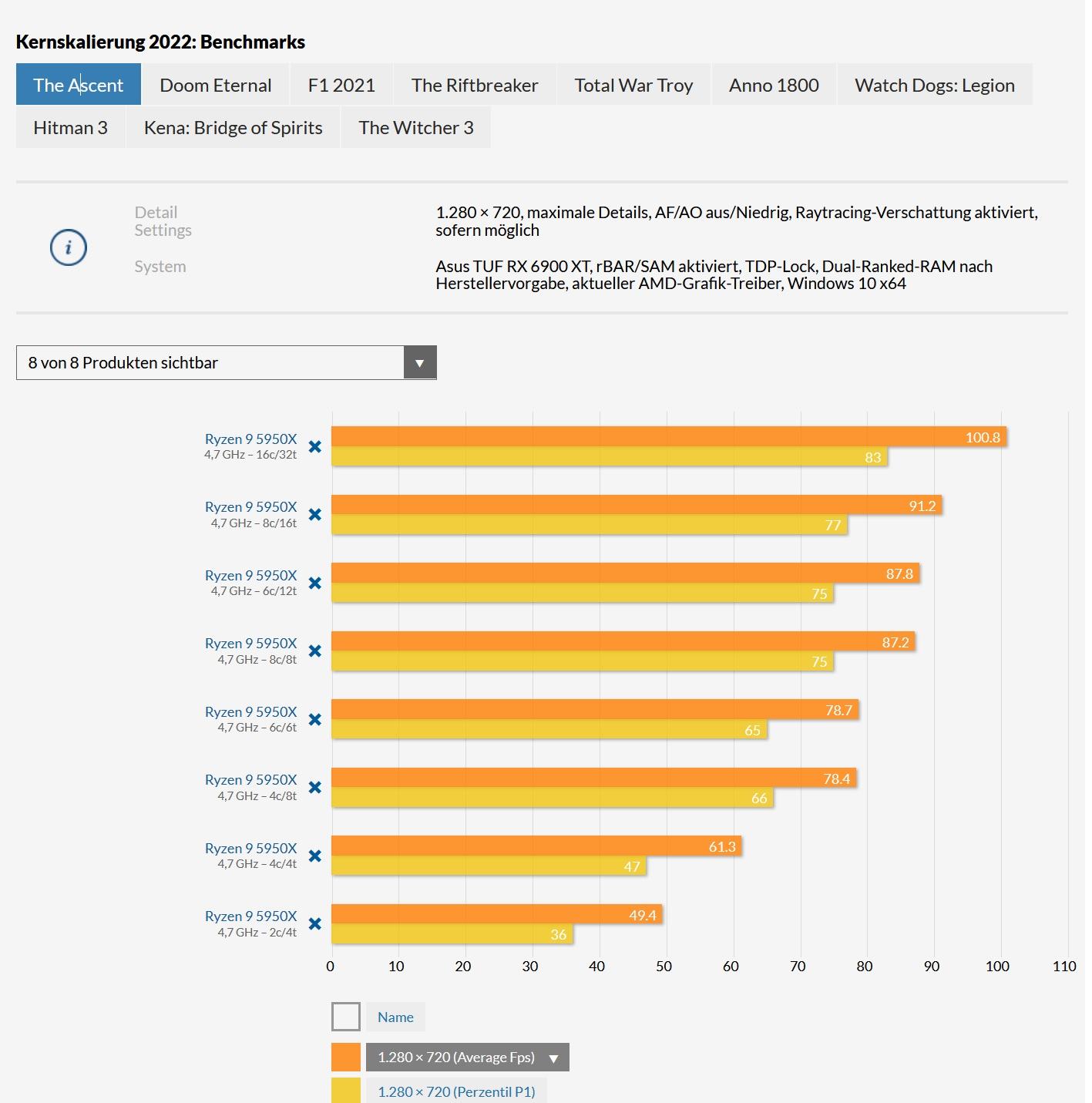Toggle the yellow Perzentil P1 series box
The height and width of the screenshot is (1103, 1092).
coord(346,1091)
